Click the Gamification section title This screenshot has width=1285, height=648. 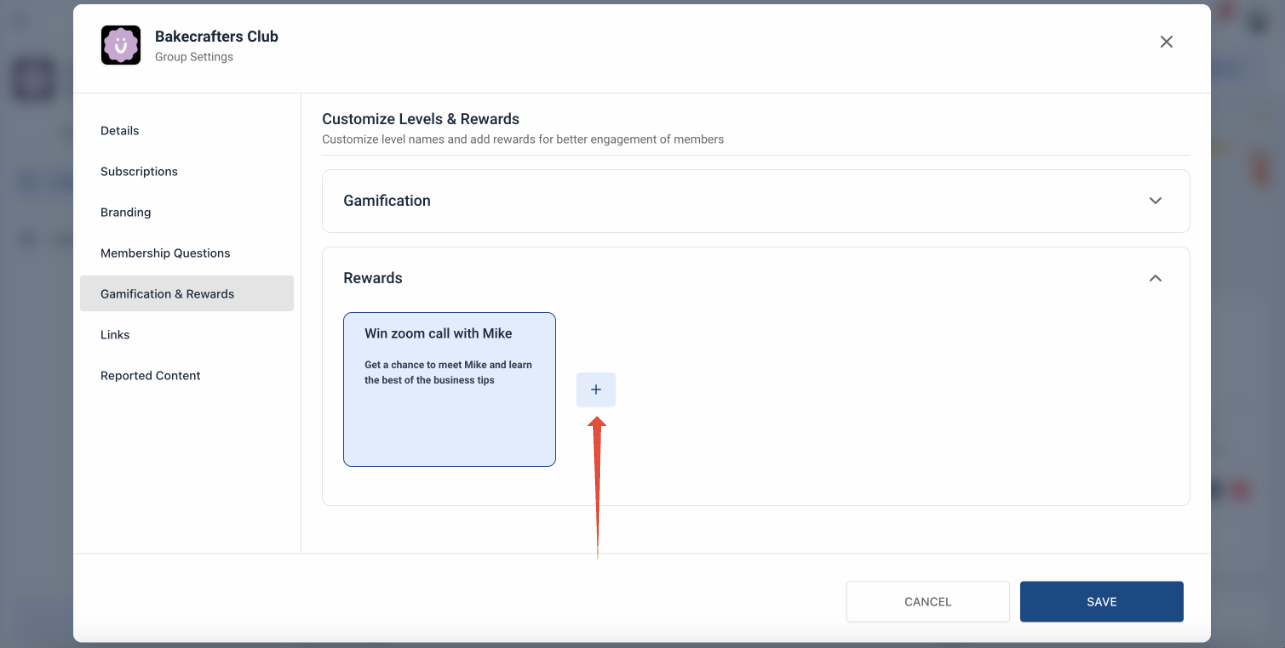[387, 201]
